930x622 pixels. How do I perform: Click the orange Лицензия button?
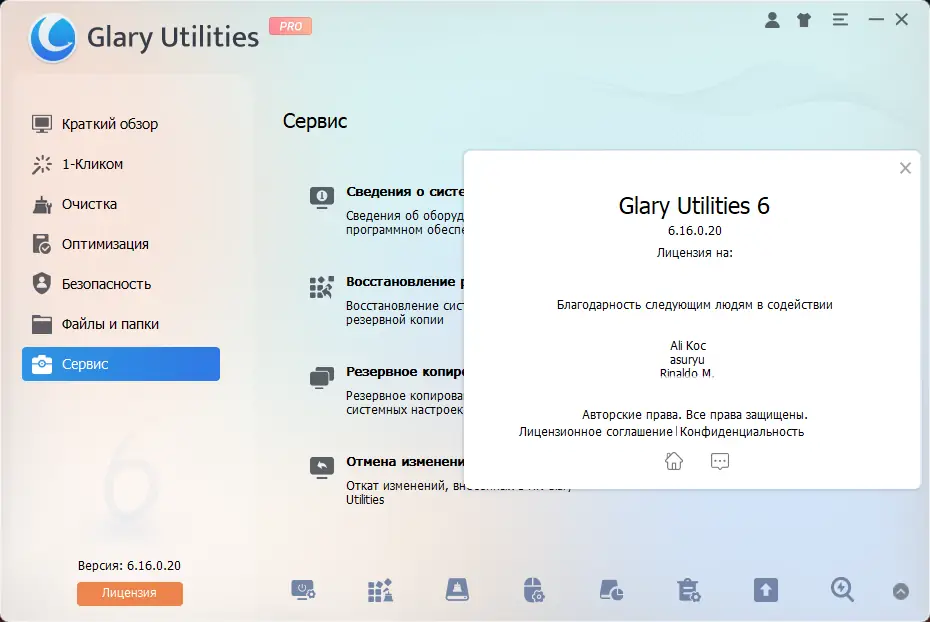coord(129,593)
